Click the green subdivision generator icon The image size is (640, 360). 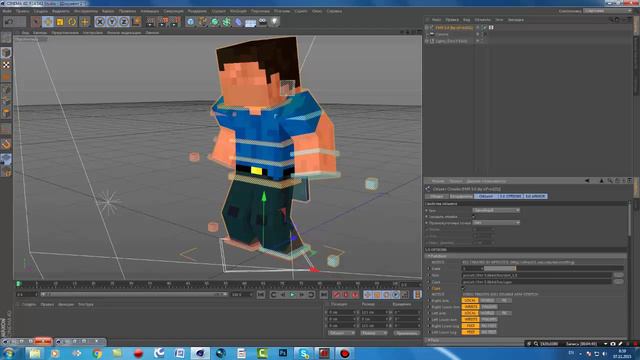click(x=215, y=22)
